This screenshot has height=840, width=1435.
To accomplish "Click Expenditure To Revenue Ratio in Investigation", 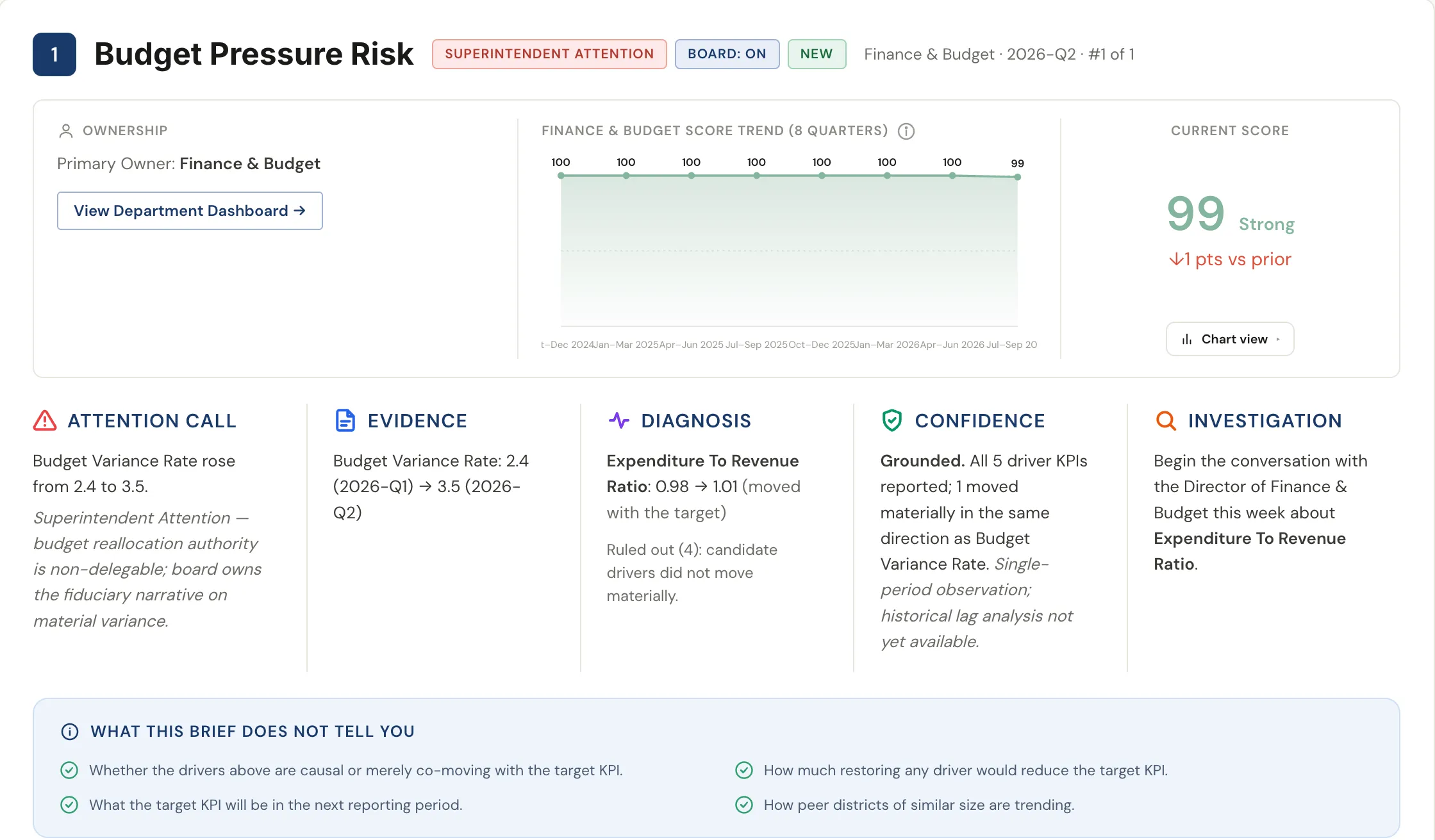I will point(1249,551).
